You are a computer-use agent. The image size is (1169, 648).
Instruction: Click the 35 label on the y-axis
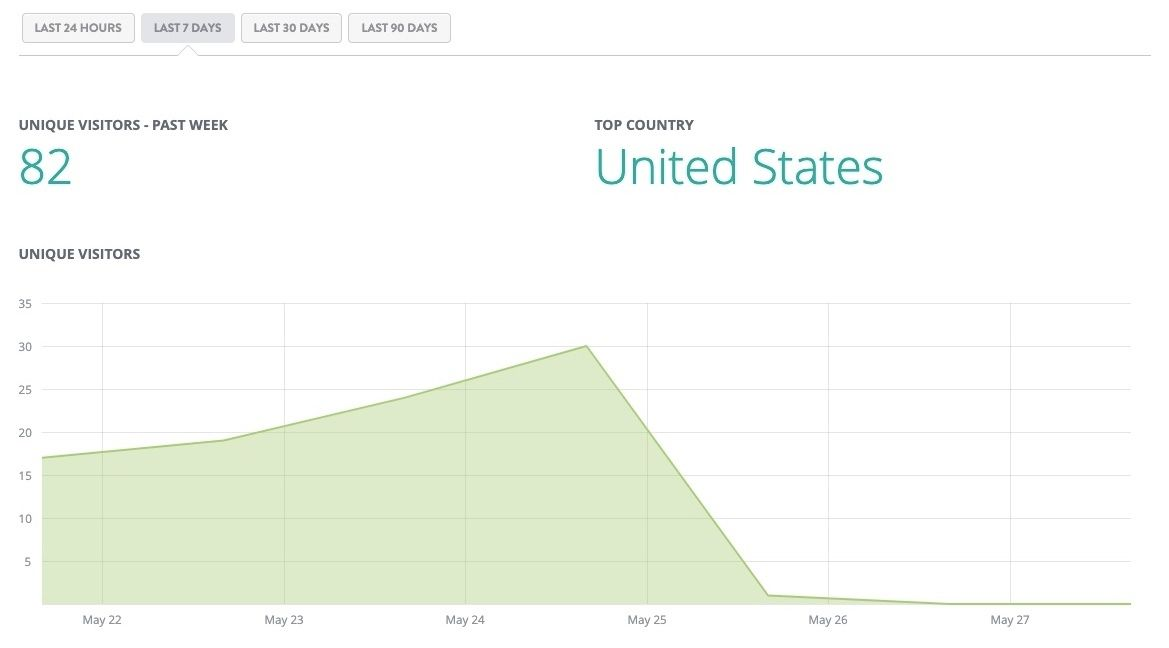(25, 304)
